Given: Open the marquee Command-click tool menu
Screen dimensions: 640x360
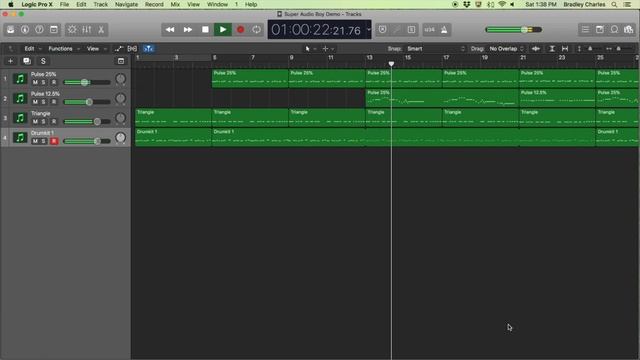Looking at the screenshot, I should [328, 49].
